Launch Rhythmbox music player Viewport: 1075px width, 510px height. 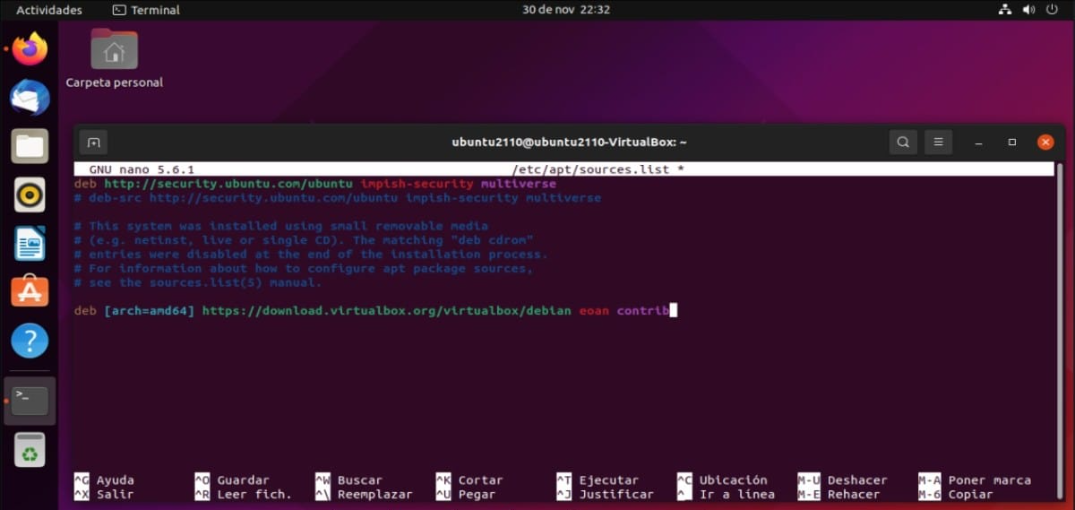coord(29,195)
